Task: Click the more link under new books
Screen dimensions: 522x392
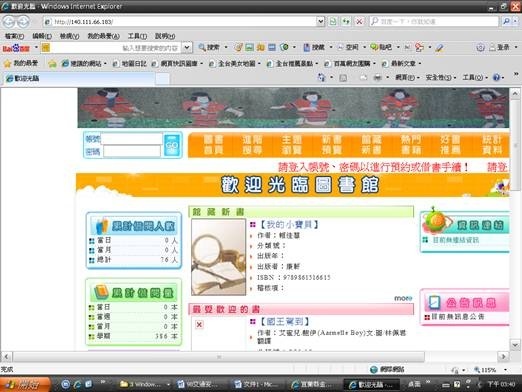Action: point(403,298)
